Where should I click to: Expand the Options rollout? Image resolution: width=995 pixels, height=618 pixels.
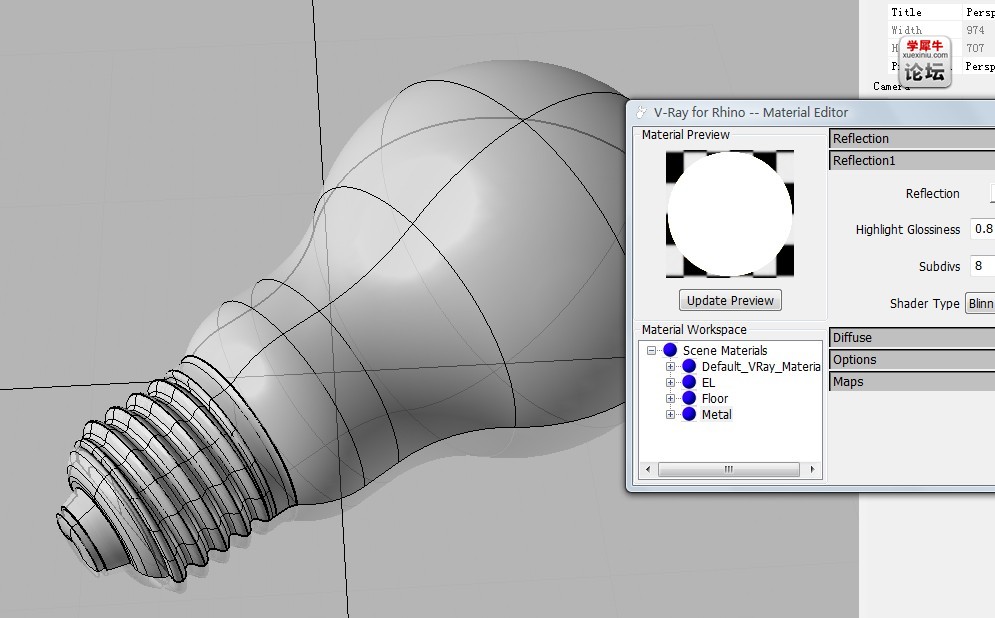[x=912, y=359]
